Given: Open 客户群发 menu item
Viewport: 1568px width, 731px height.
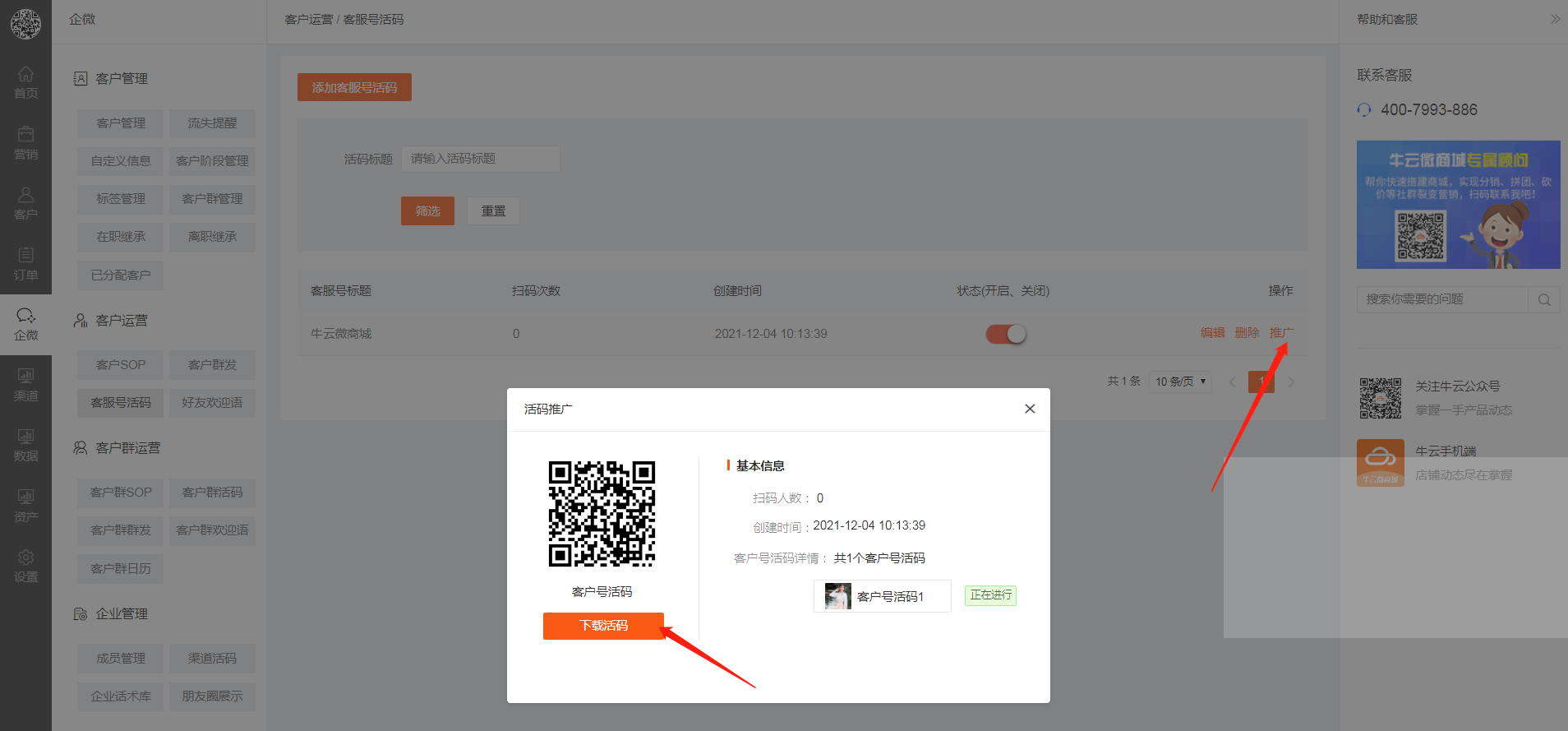Looking at the screenshot, I should point(212,365).
